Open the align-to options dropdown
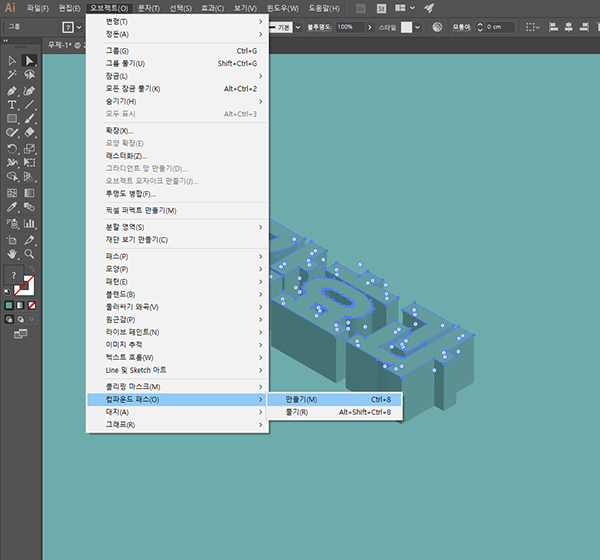The height and width of the screenshot is (560, 600). (533, 27)
